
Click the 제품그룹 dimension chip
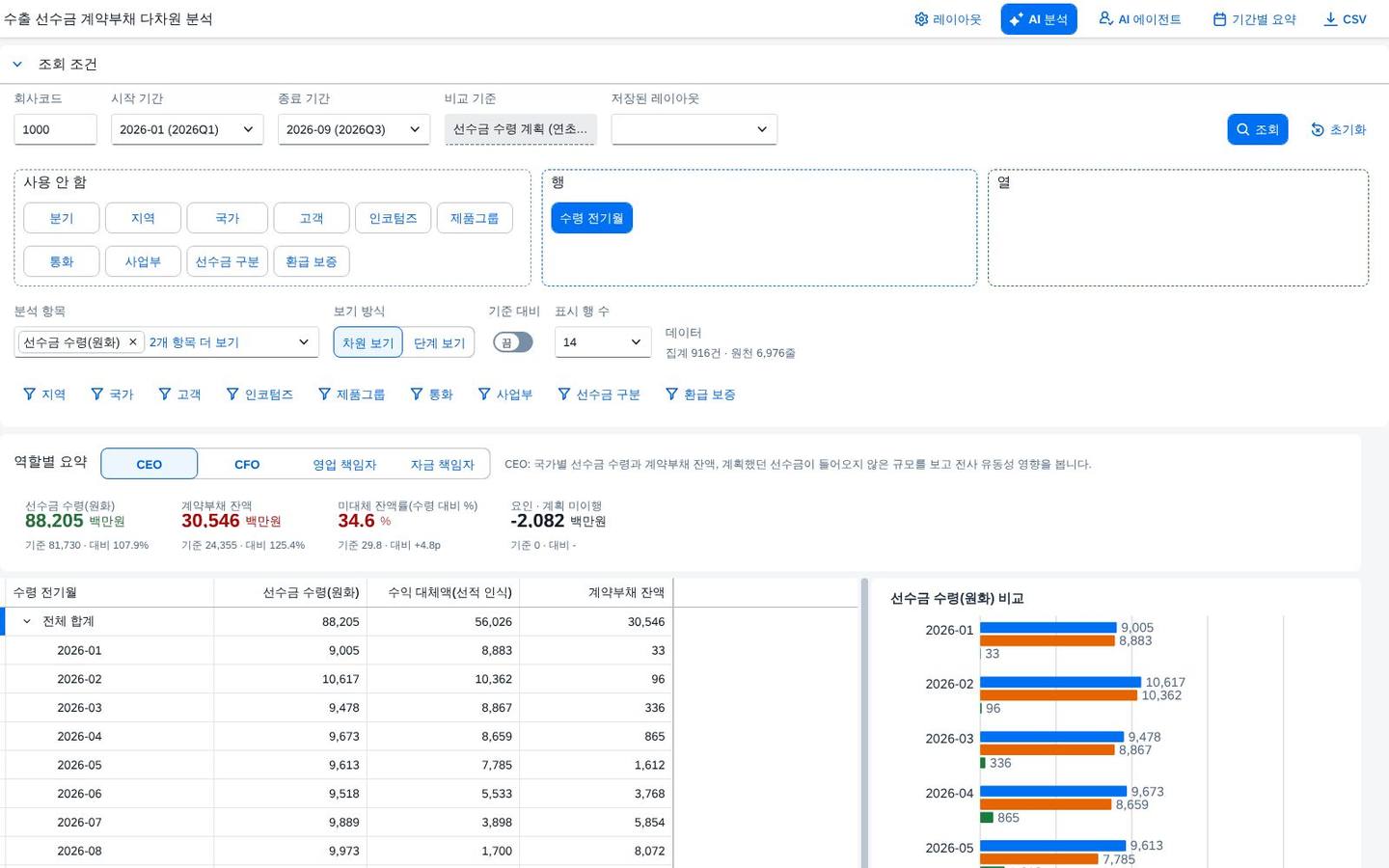(475, 218)
